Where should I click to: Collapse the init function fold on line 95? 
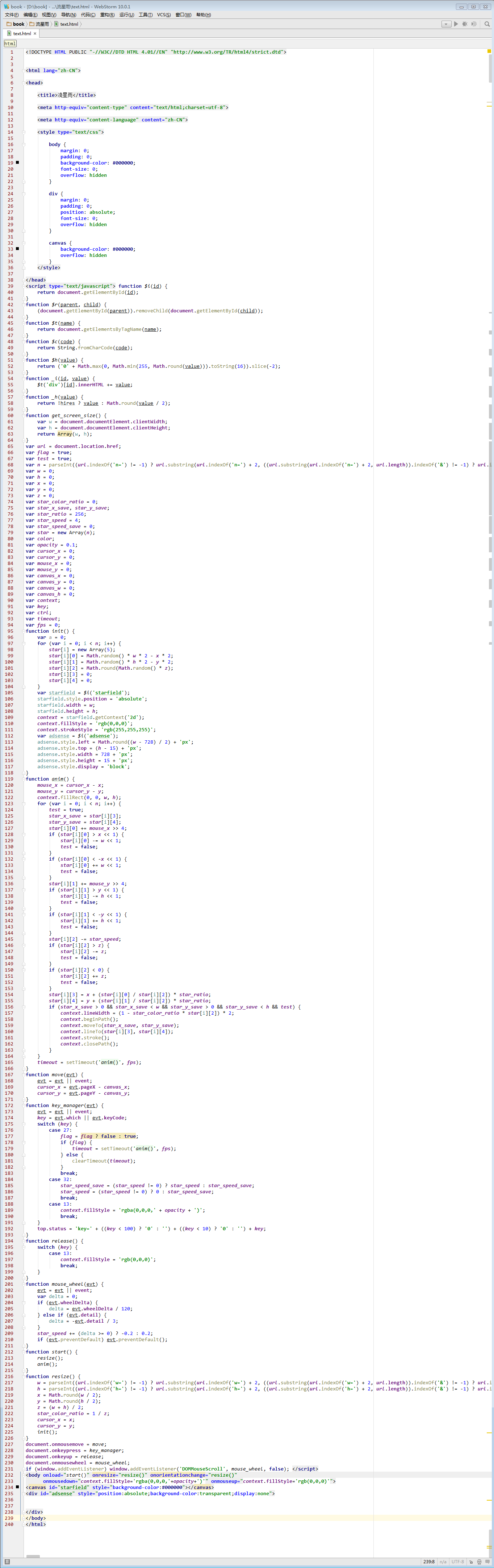tap(24, 631)
